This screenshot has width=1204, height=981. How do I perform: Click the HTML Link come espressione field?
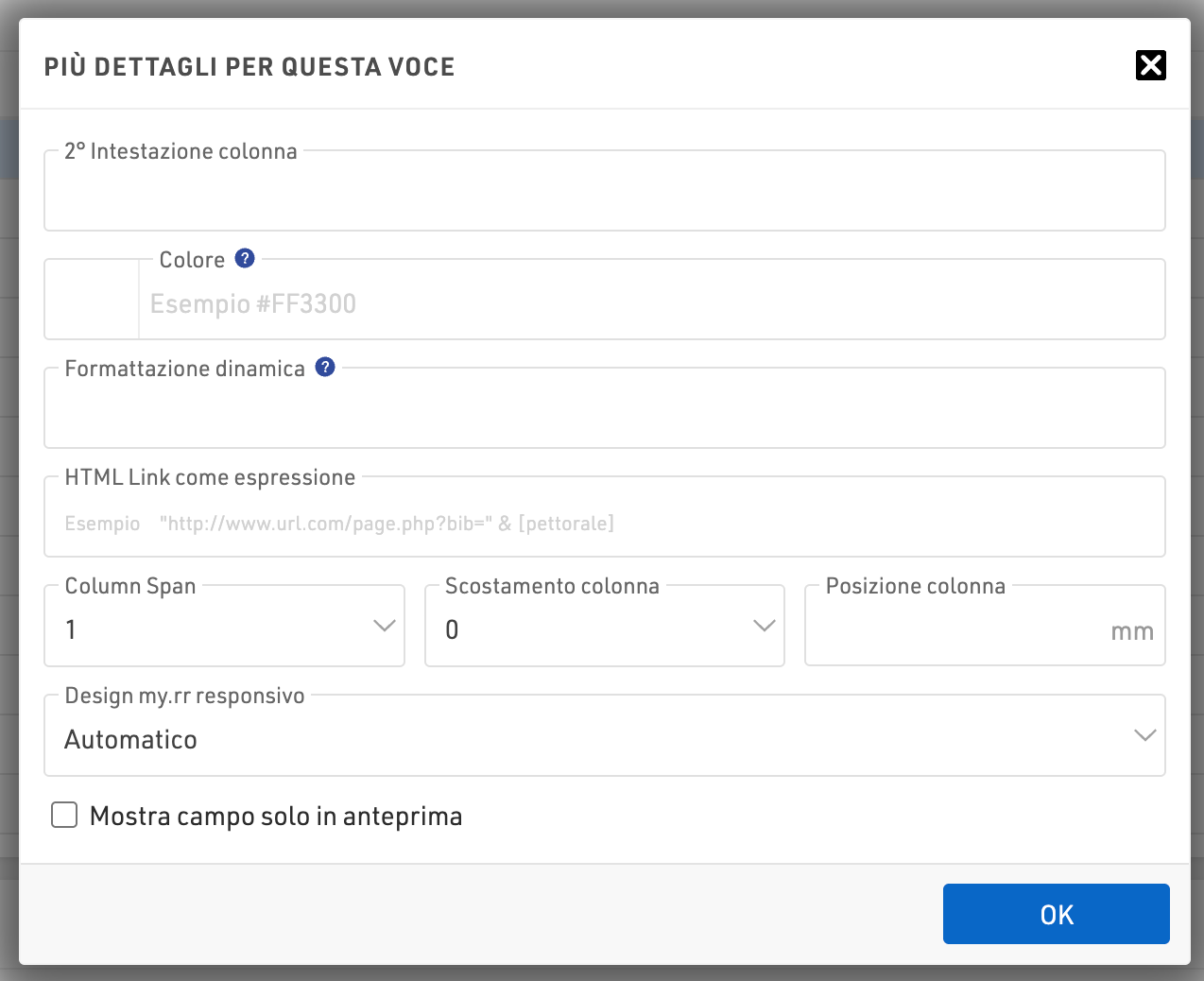(x=605, y=523)
